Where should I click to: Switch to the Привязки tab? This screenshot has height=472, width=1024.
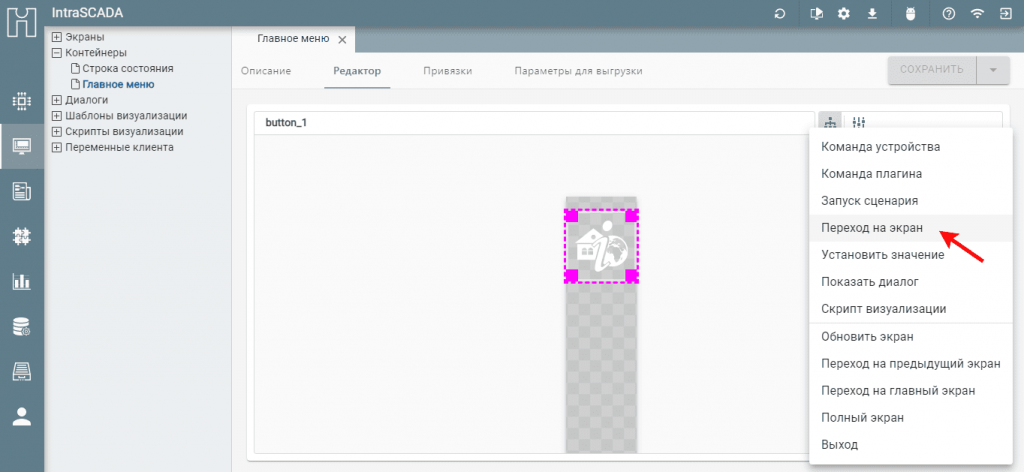point(447,71)
